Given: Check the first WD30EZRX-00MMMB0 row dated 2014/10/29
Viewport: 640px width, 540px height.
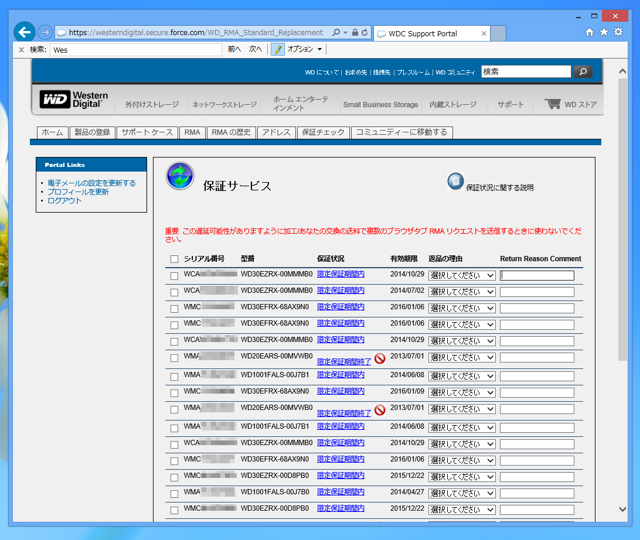Looking at the screenshot, I should [174, 276].
